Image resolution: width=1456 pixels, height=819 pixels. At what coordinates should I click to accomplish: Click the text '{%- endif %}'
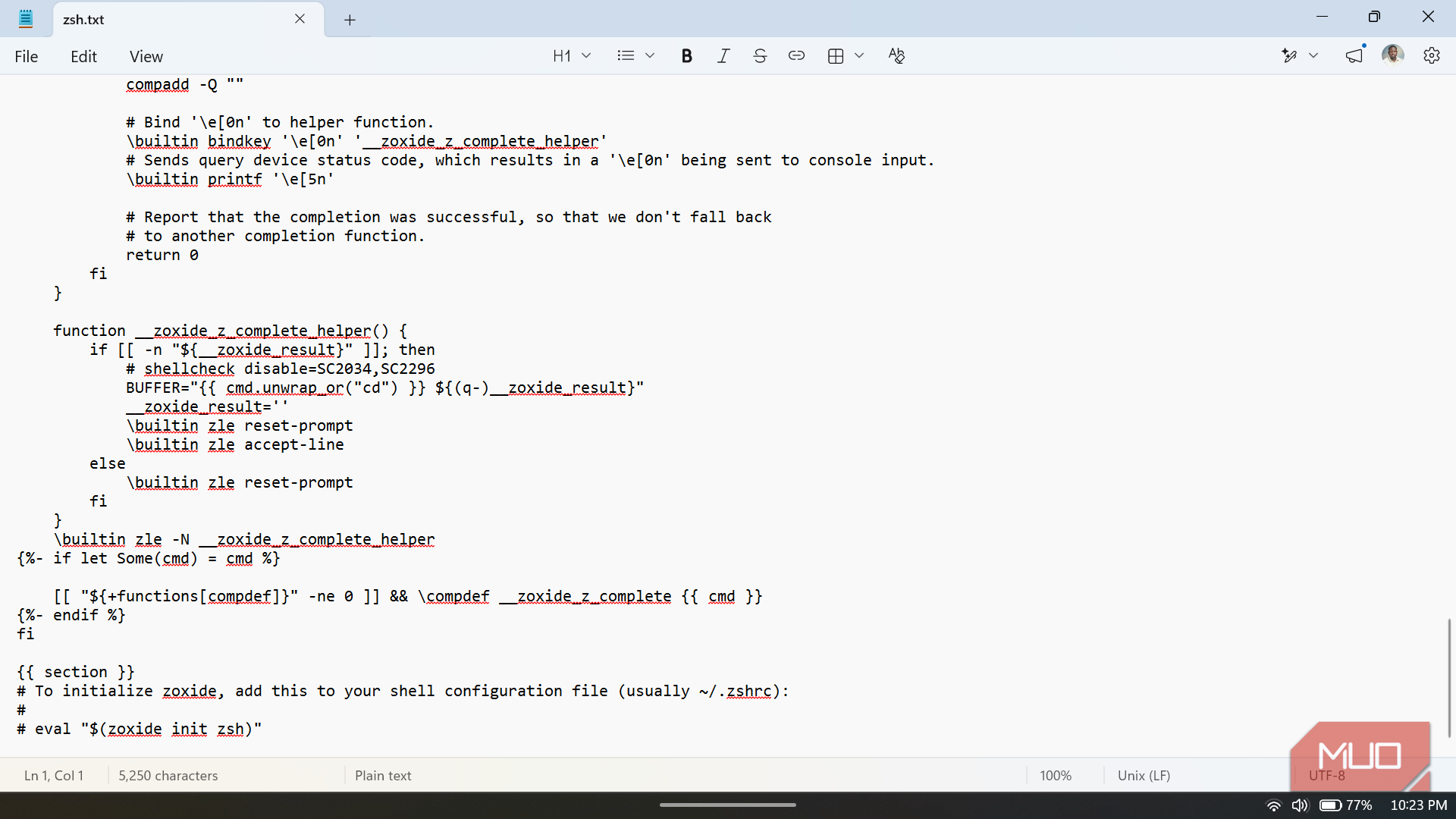click(x=71, y=615)
